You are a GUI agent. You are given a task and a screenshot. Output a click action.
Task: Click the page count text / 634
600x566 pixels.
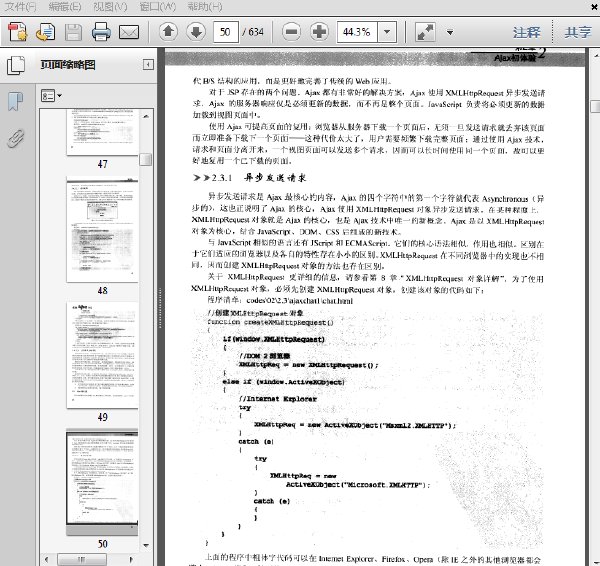coord(253,32)
